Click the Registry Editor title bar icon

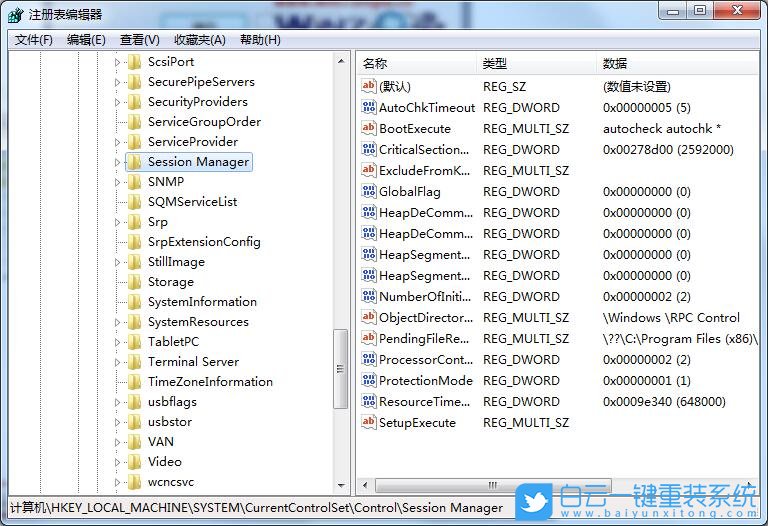15,15
